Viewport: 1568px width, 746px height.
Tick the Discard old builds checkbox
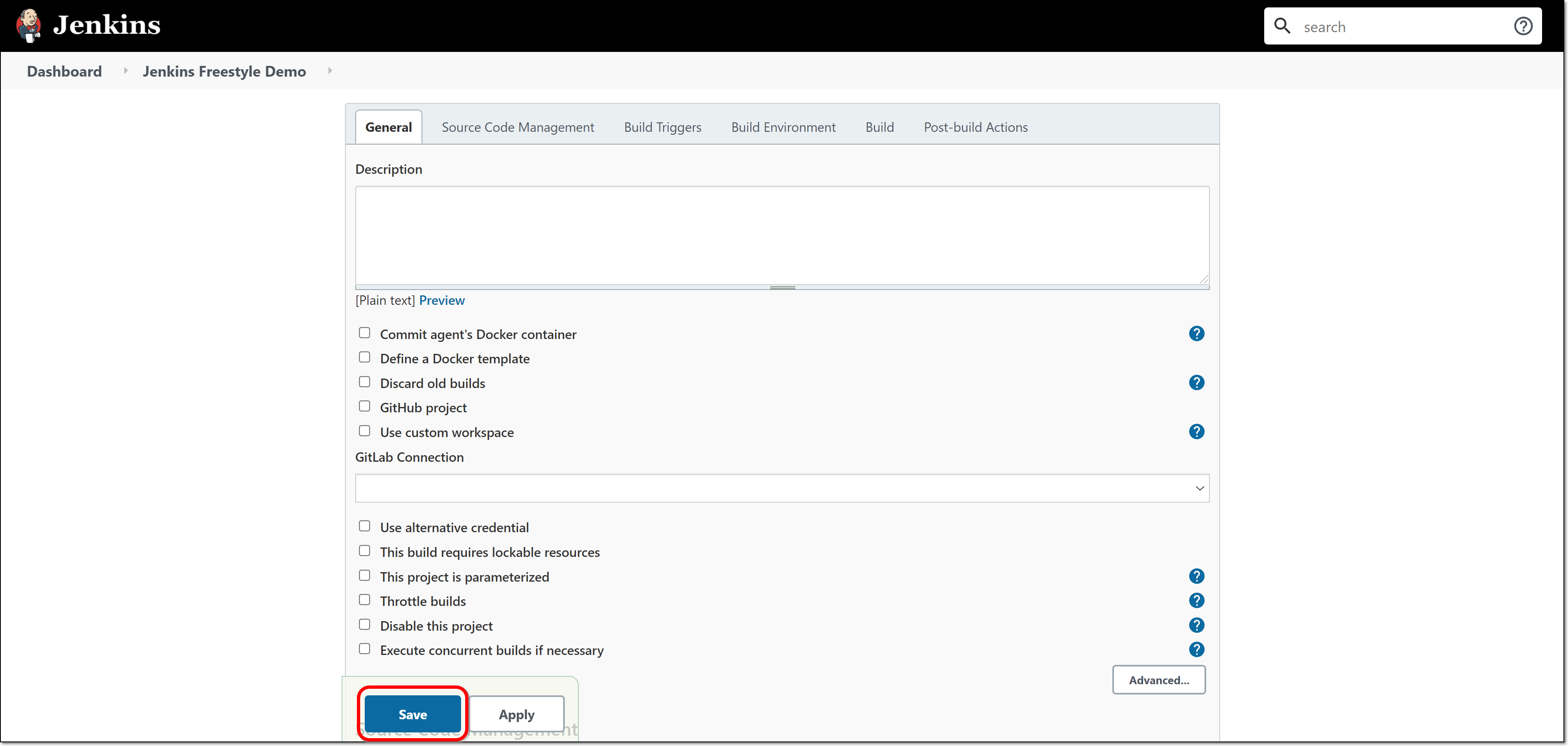pos(364,382)
